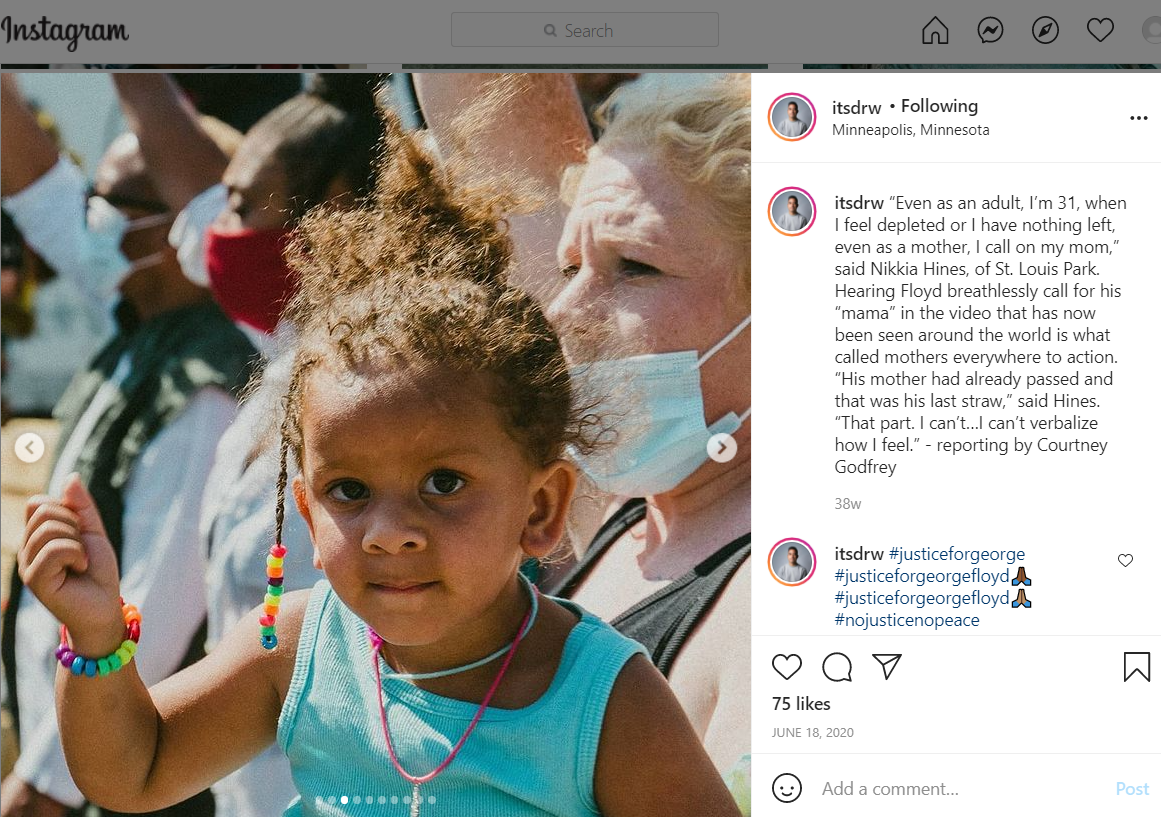This screenshot has height=817, width=1161.
Task: Open the Messenger direct messages icon
Action: [990, 30]
